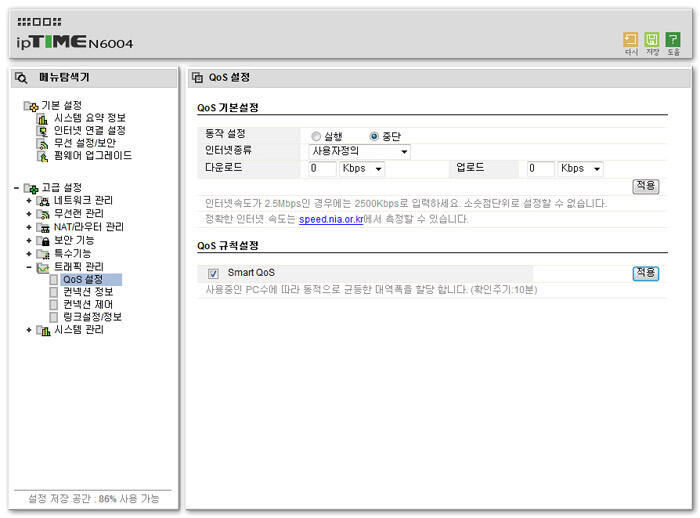Click the 무선 설정/보안 icon
This screenshot has height=518, width=700.
click(x=42, y=144)
